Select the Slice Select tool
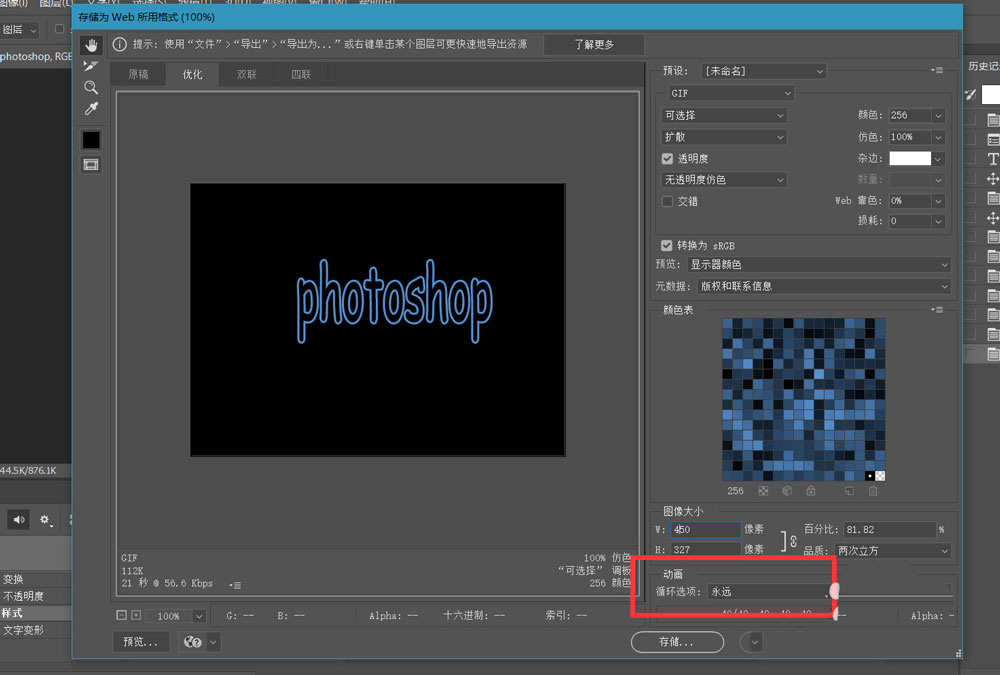 point(91,66)
